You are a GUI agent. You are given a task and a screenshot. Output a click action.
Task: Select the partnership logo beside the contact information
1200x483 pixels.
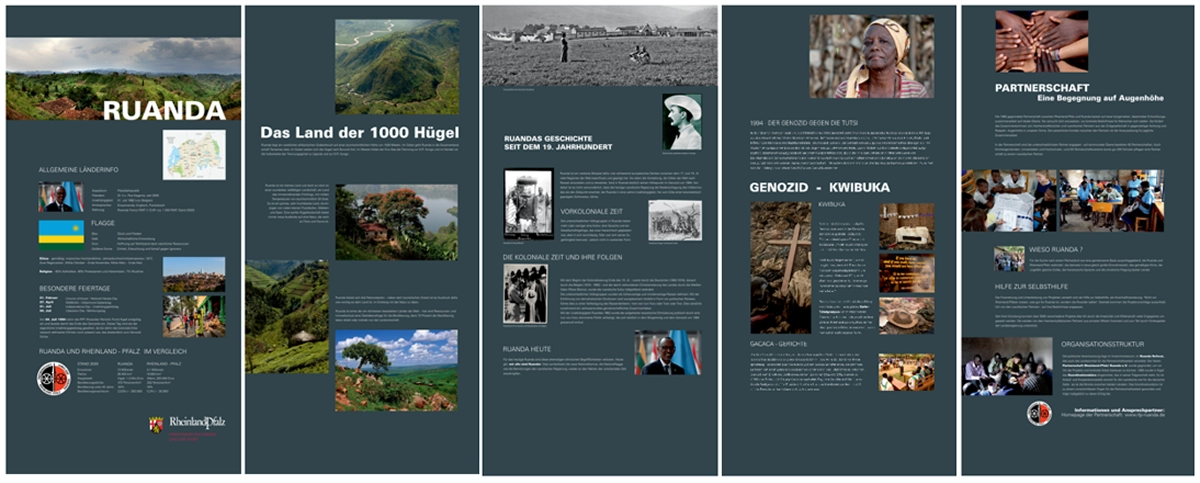click(1039, 413)
